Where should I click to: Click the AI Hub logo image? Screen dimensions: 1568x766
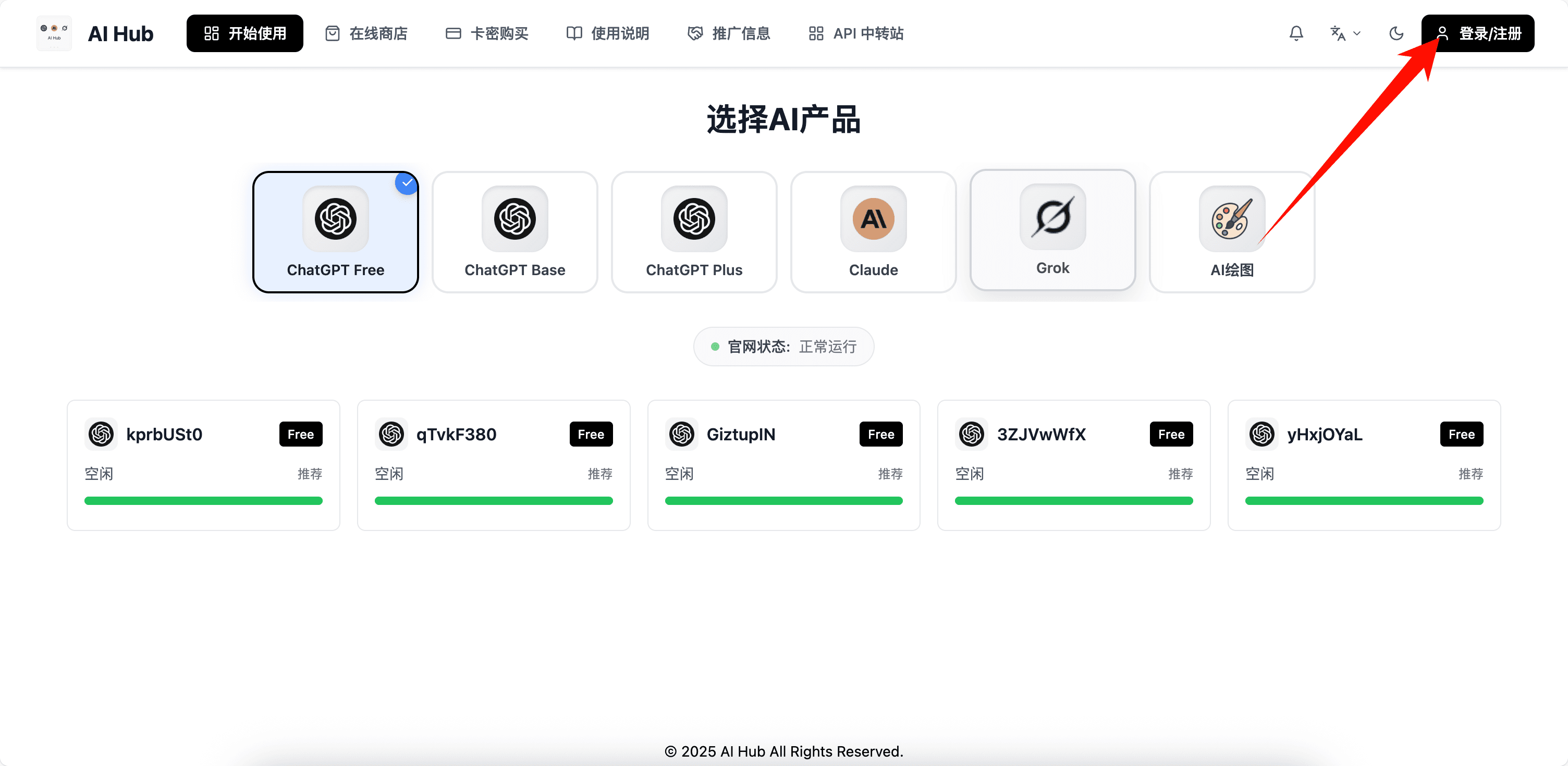54,33
